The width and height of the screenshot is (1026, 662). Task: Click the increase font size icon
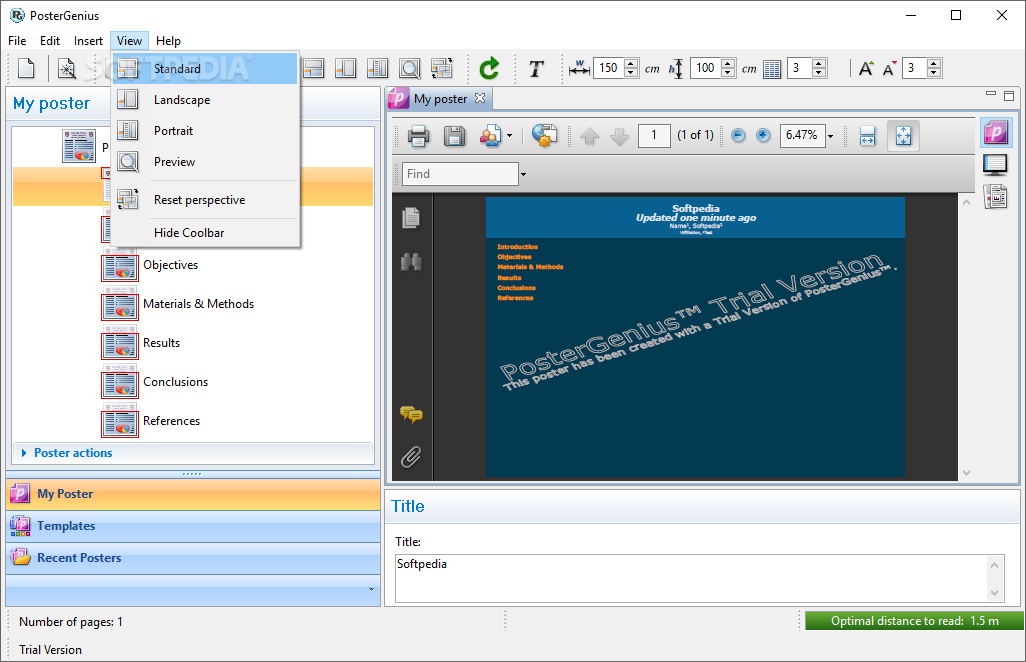point(866,68)
